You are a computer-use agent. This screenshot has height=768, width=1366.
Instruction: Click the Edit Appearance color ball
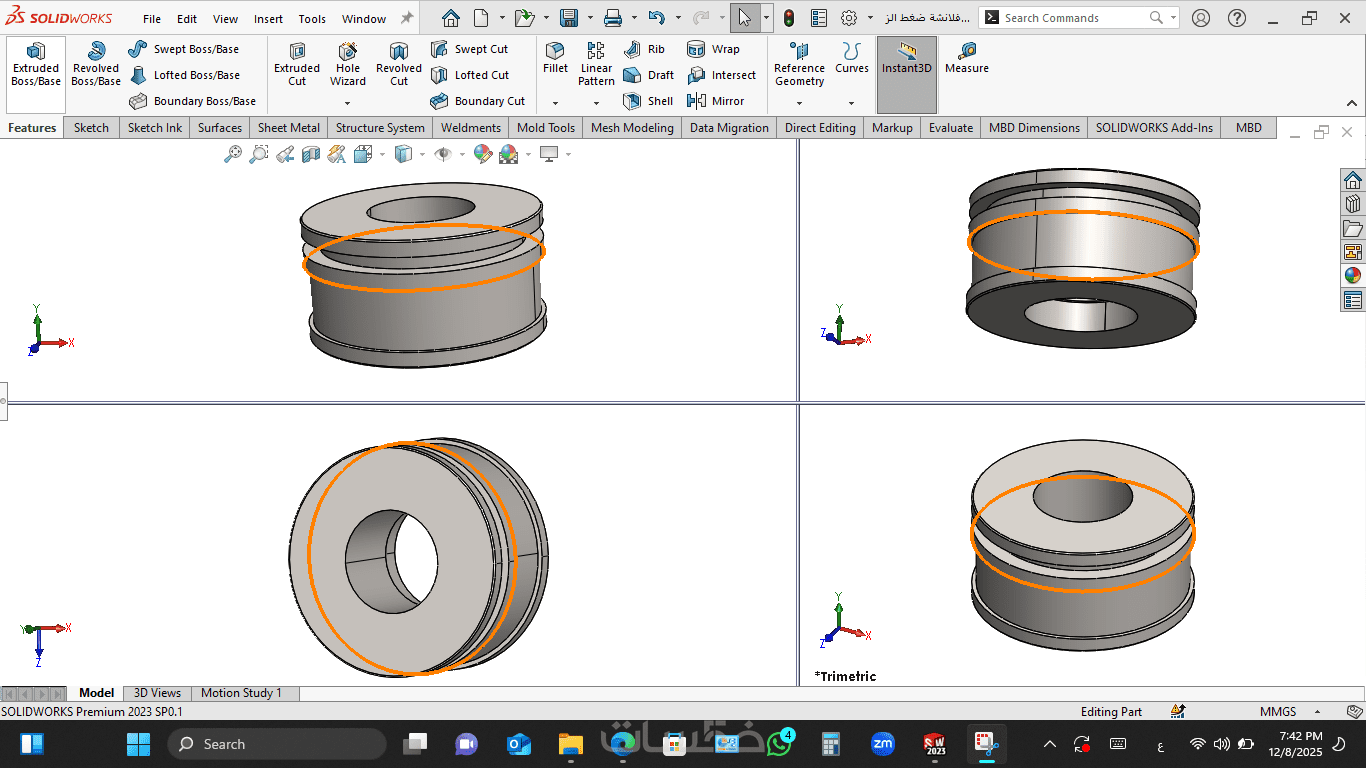pyautogui.click(x=483, y=154)
